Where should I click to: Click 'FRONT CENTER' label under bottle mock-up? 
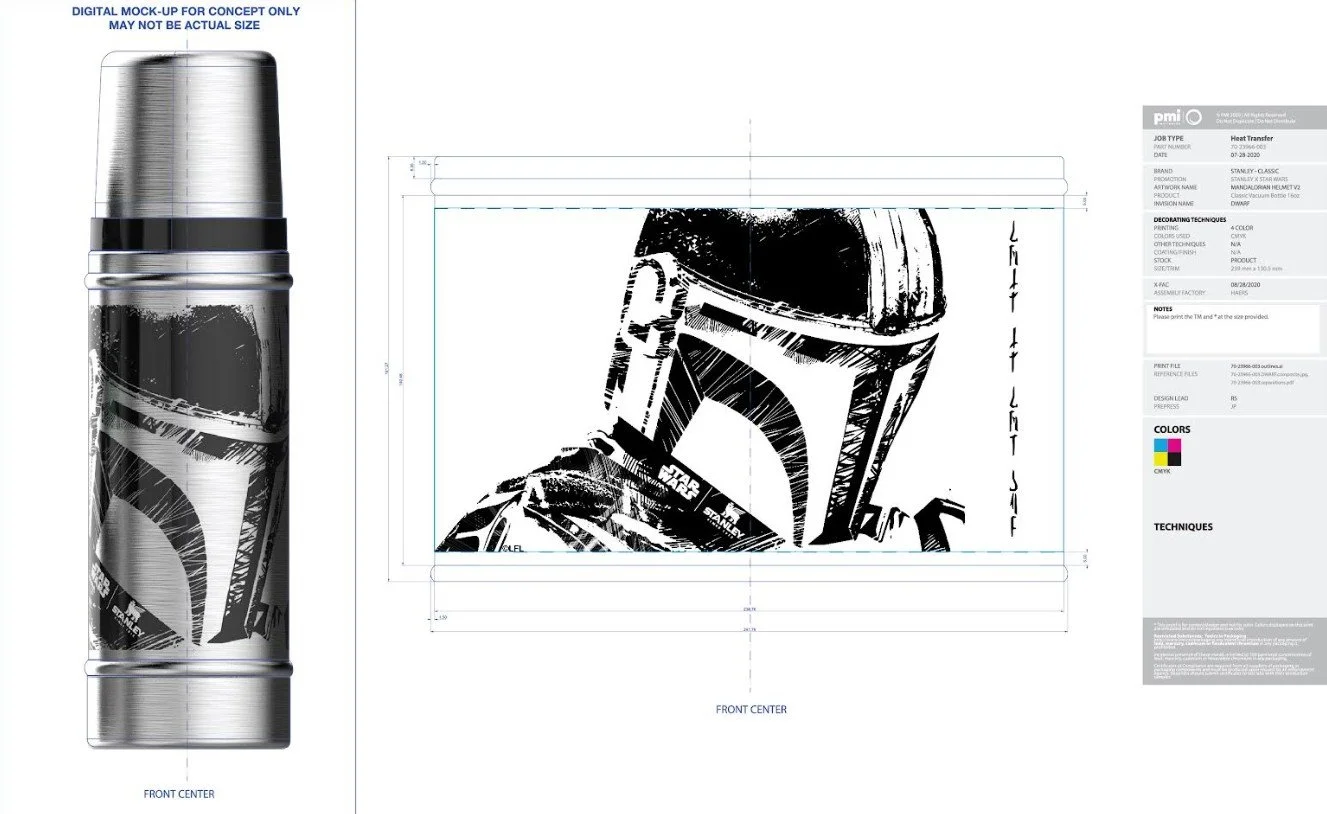(x=179, y=794)
